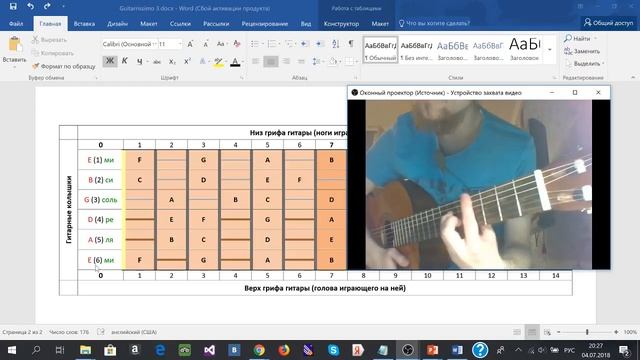The height and width of the screenshot is (360, 640).
Task: Cut selection with Вырезать
Action: click(x=50, y=40)
